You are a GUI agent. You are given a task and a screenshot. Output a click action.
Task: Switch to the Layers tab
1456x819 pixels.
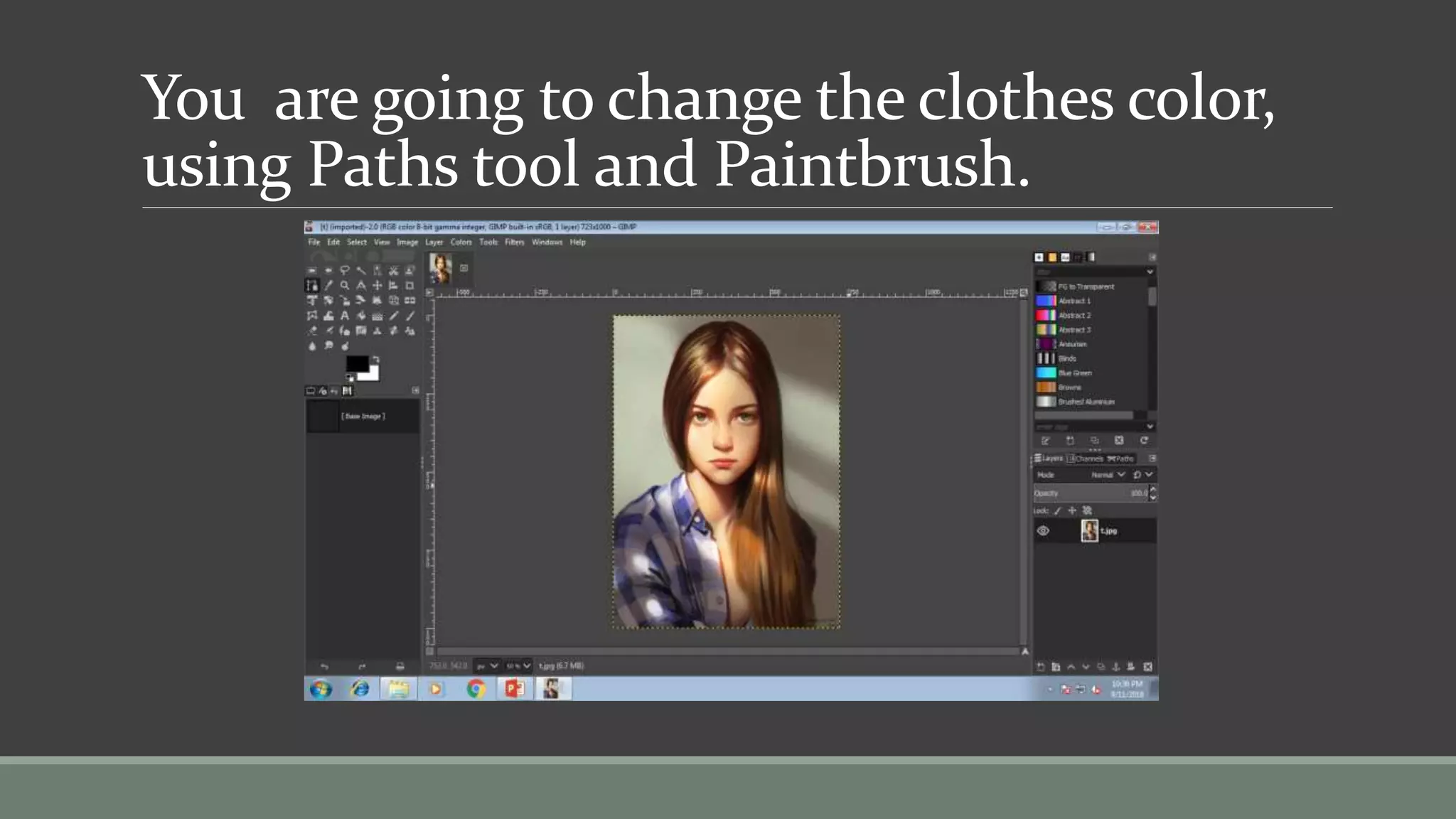click(x=1049, y=459)
